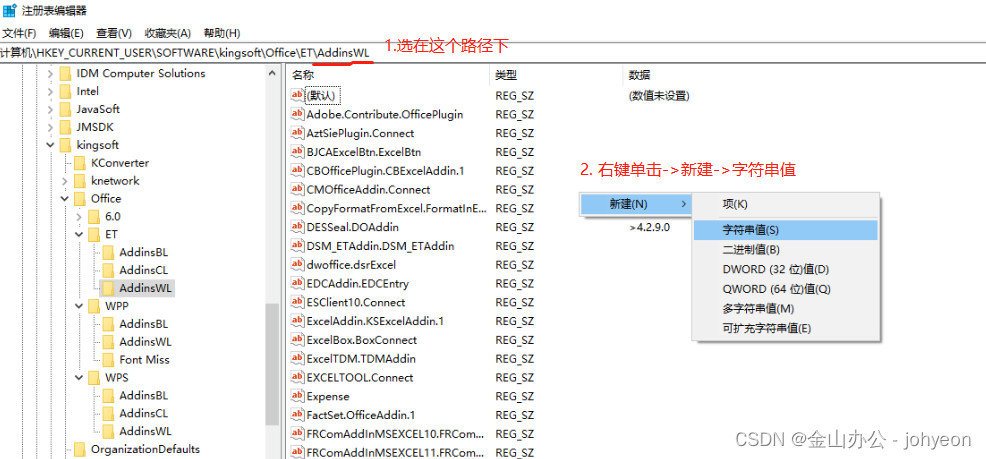This screenshot has height=459, width=986.
Task: Click EXCELTOOL.Connect string icon
Action: [297, 377]
